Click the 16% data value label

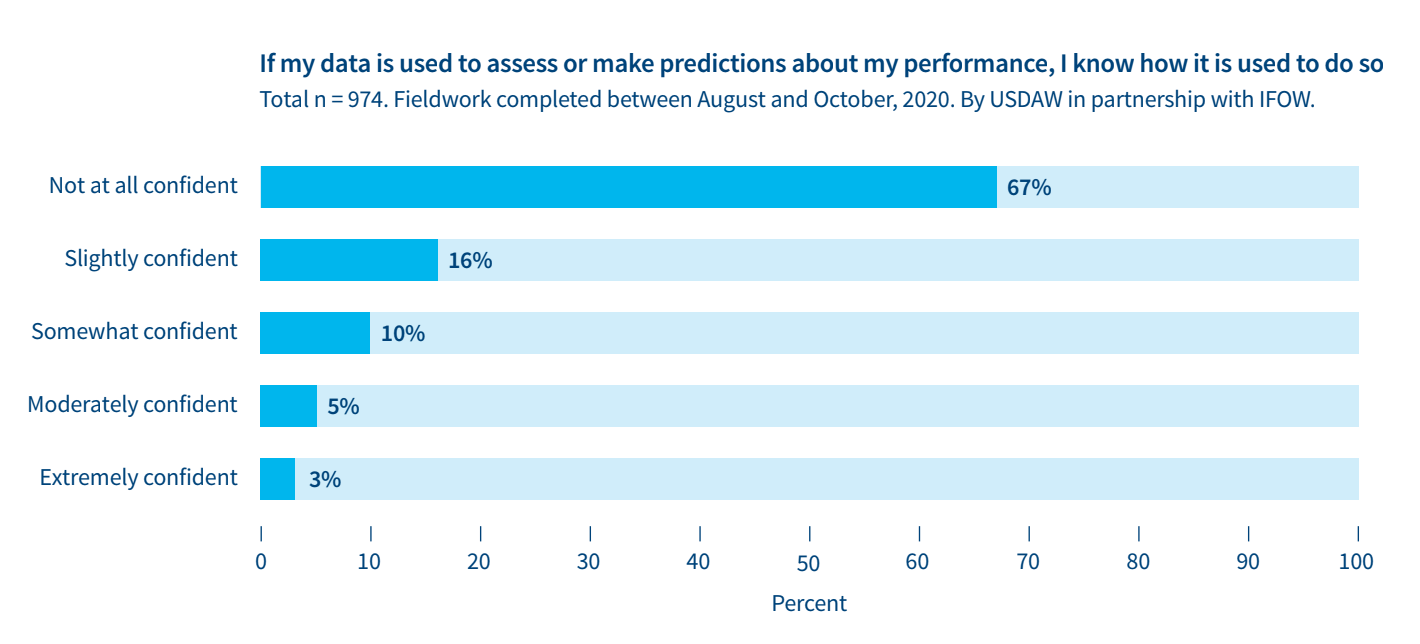click(470, 260)
